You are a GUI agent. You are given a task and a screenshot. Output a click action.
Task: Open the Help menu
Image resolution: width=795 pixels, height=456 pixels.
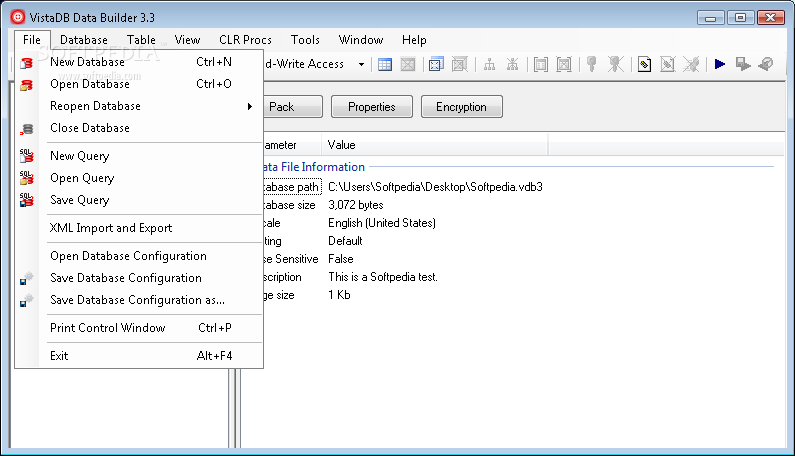(x=414, y=40)
